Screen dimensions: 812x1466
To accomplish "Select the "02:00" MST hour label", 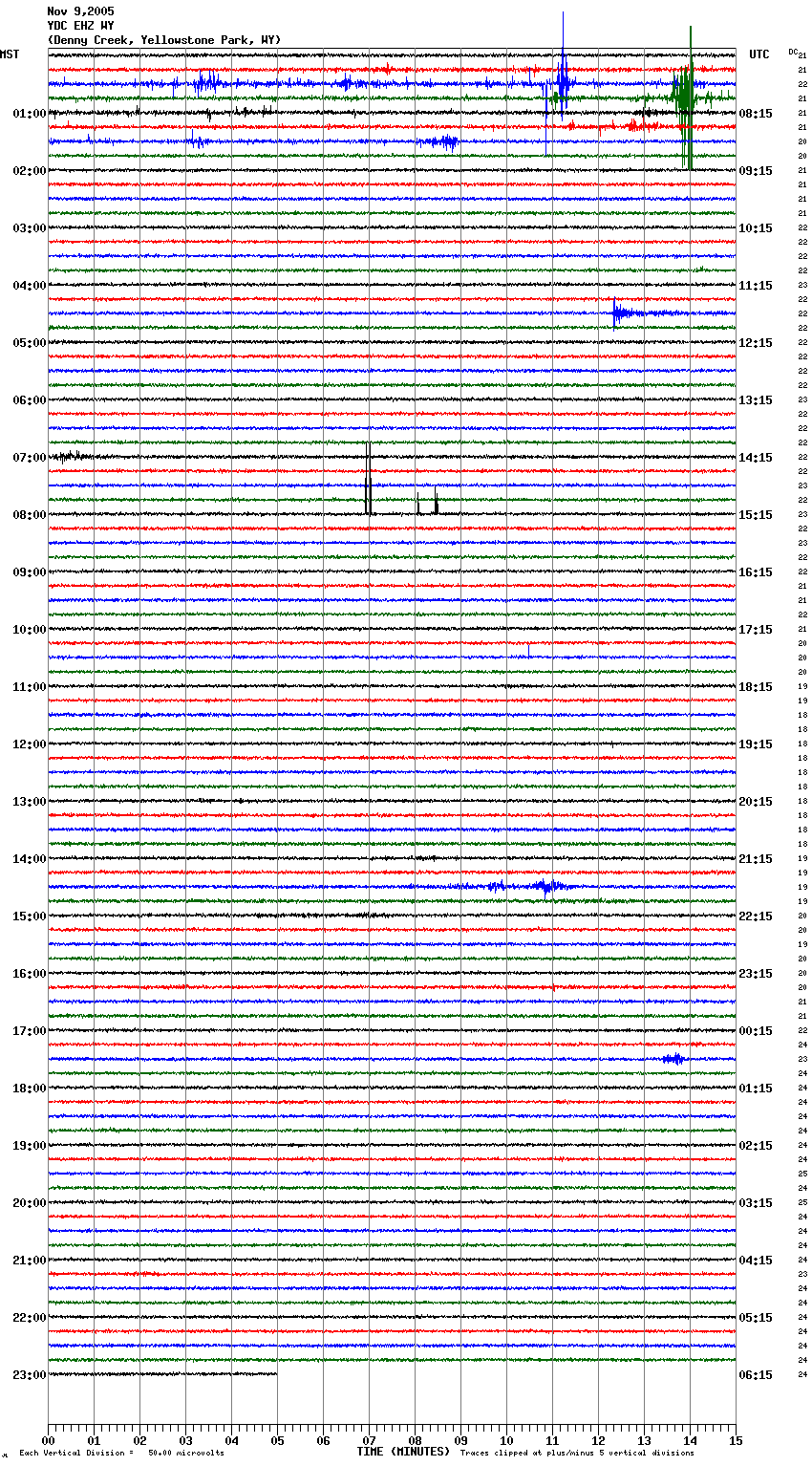I will (30, 171).
